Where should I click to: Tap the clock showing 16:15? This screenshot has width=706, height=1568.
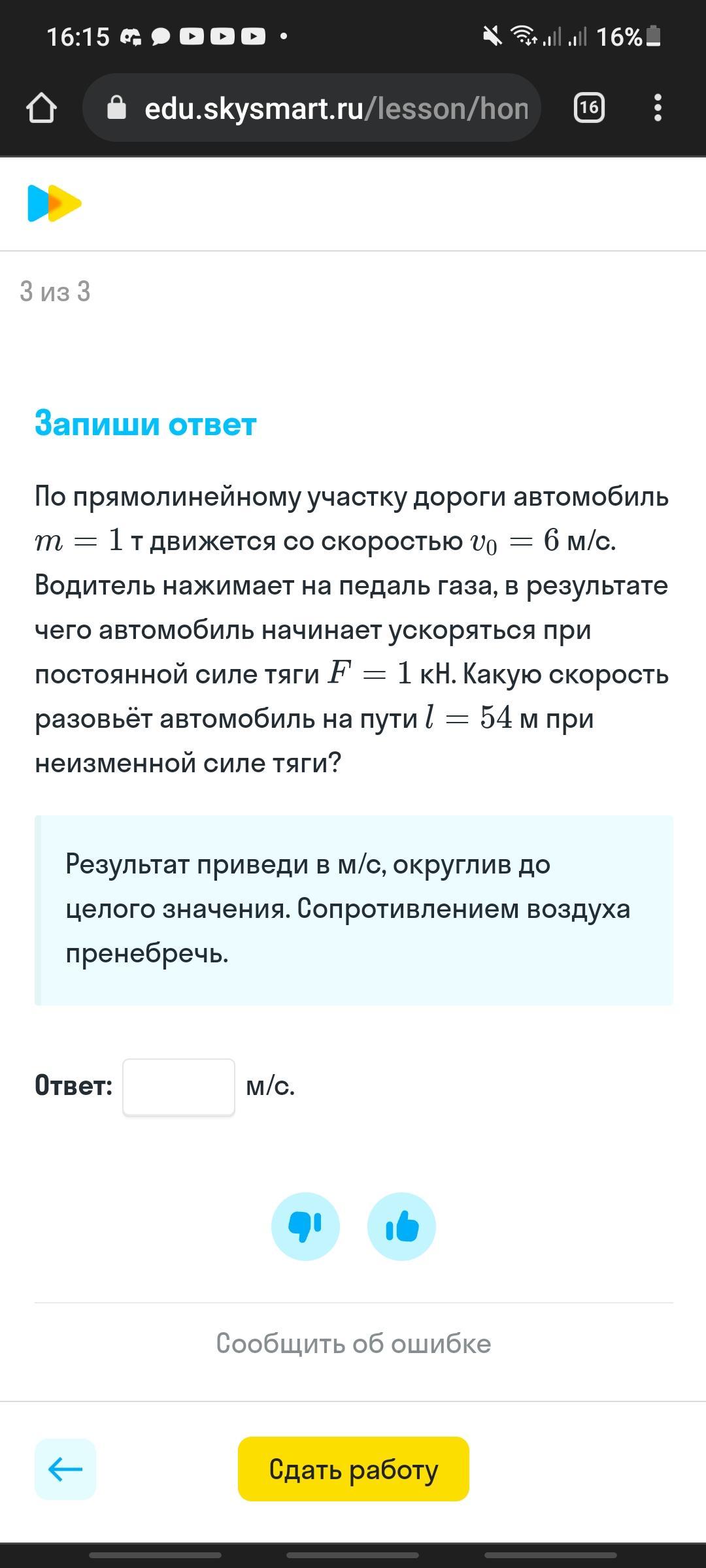coord(78,37)
